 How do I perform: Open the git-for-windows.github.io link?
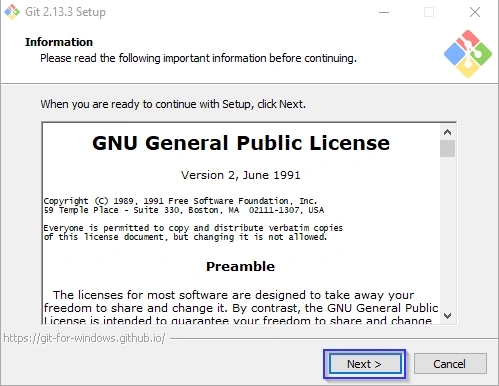tap(84, 338)
